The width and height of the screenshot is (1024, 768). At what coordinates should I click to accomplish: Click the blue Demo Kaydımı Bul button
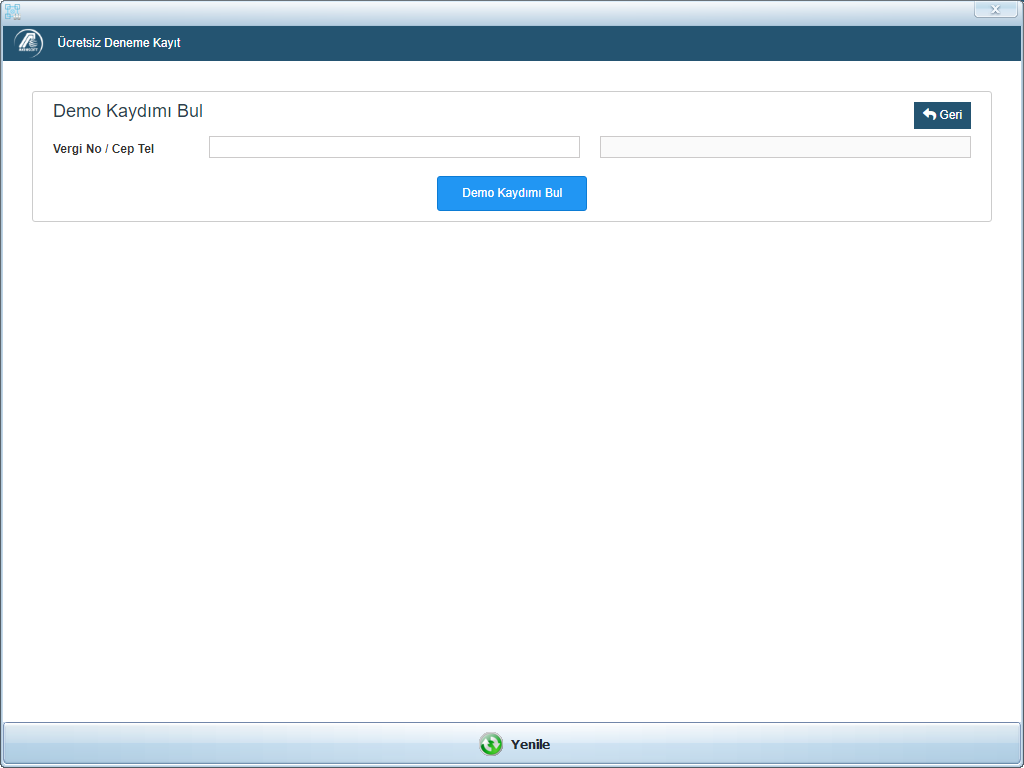pos(512,193)
